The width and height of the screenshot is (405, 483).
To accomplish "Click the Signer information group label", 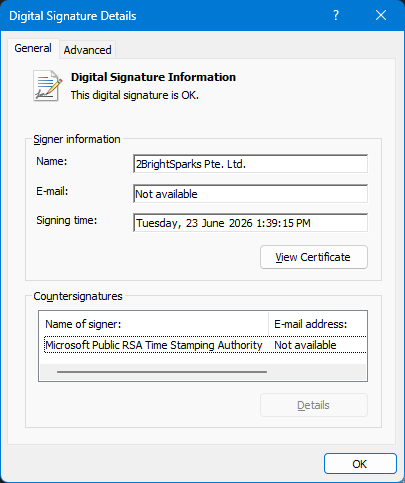I will (77, 139).
